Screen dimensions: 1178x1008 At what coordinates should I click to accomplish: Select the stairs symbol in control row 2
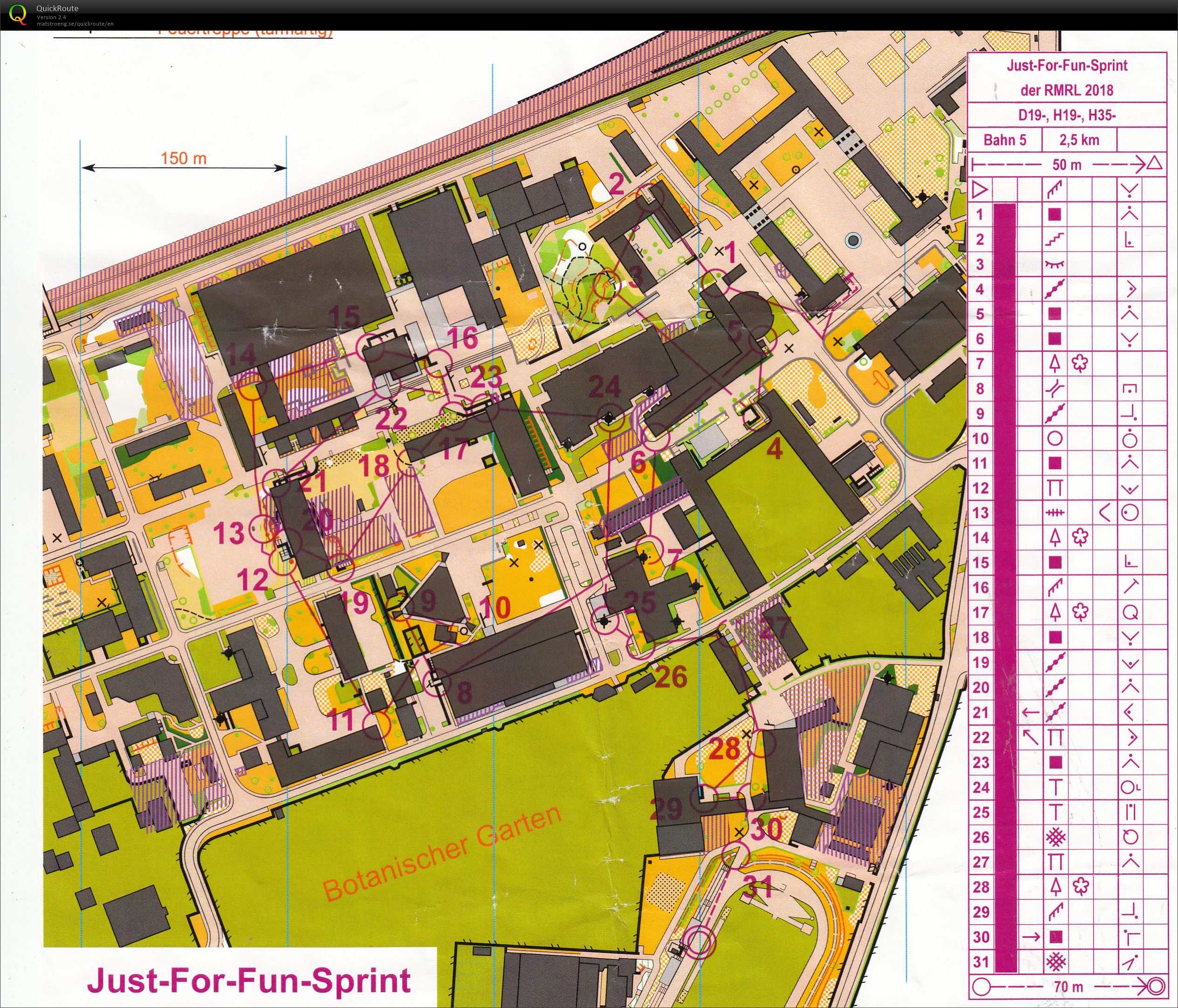pyautogui.click(x=1055, y=239)
